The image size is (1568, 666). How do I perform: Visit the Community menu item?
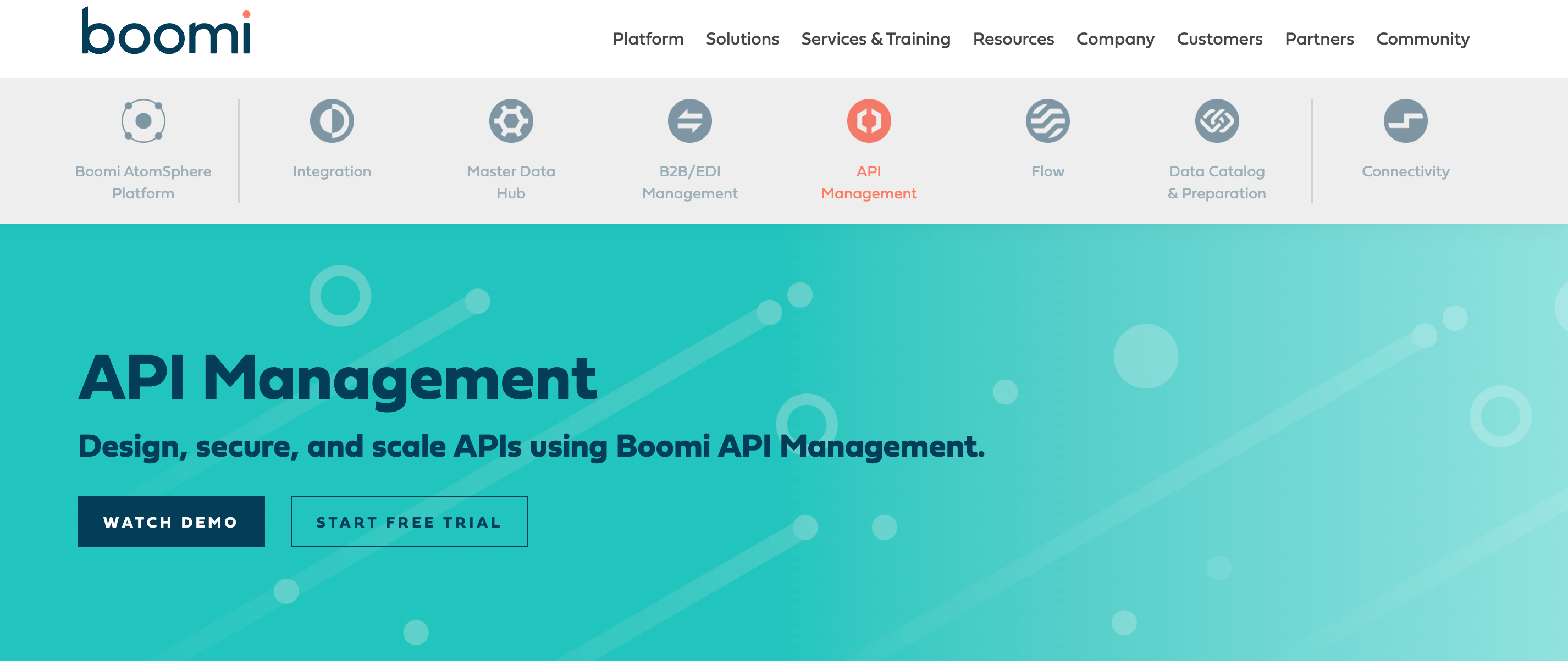[x=1422, y=40]
